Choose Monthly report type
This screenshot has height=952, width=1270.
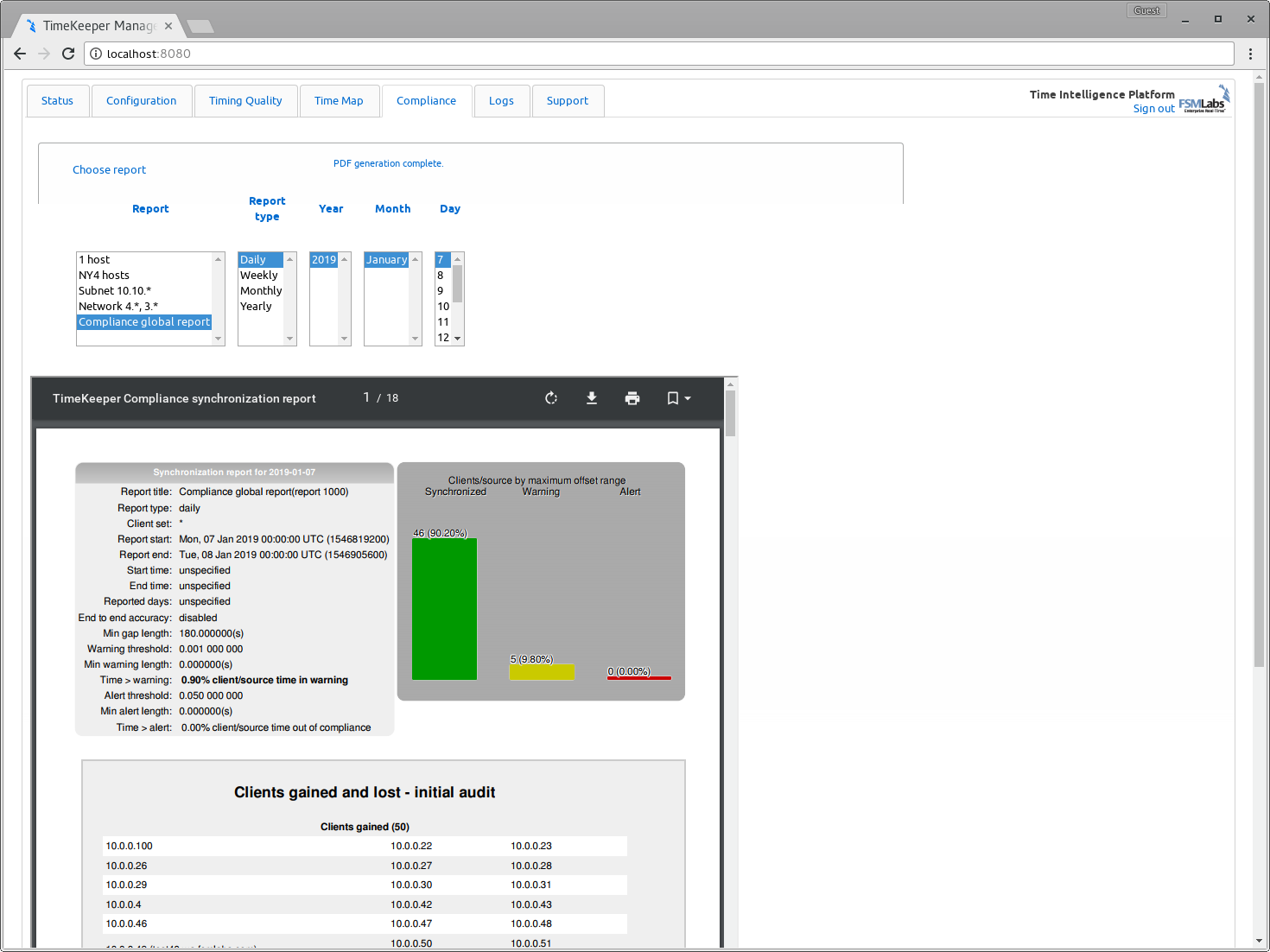[x=261, y=291]
